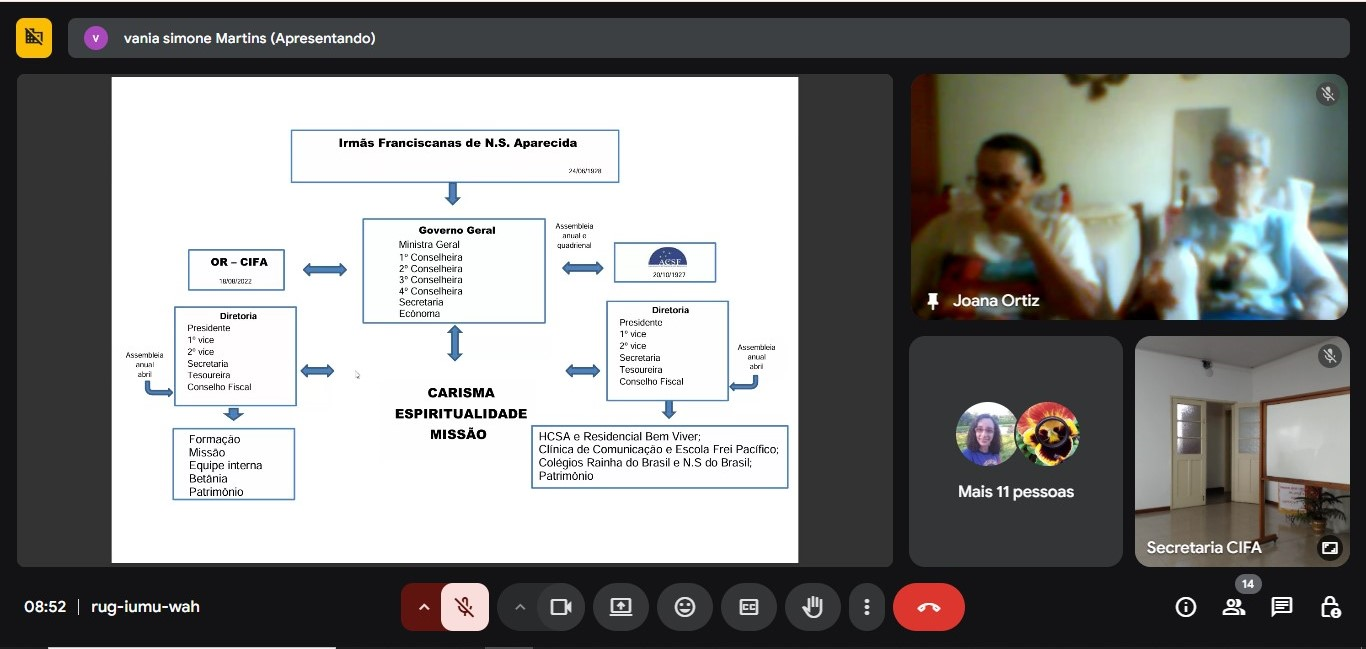Unmute the microphone

pos(464,607)
